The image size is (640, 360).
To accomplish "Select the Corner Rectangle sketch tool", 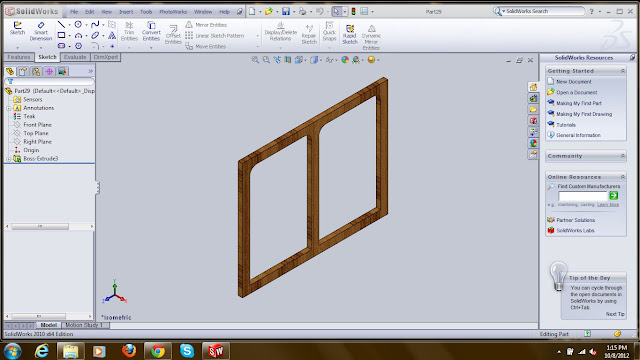I will (x=61, y=36).
